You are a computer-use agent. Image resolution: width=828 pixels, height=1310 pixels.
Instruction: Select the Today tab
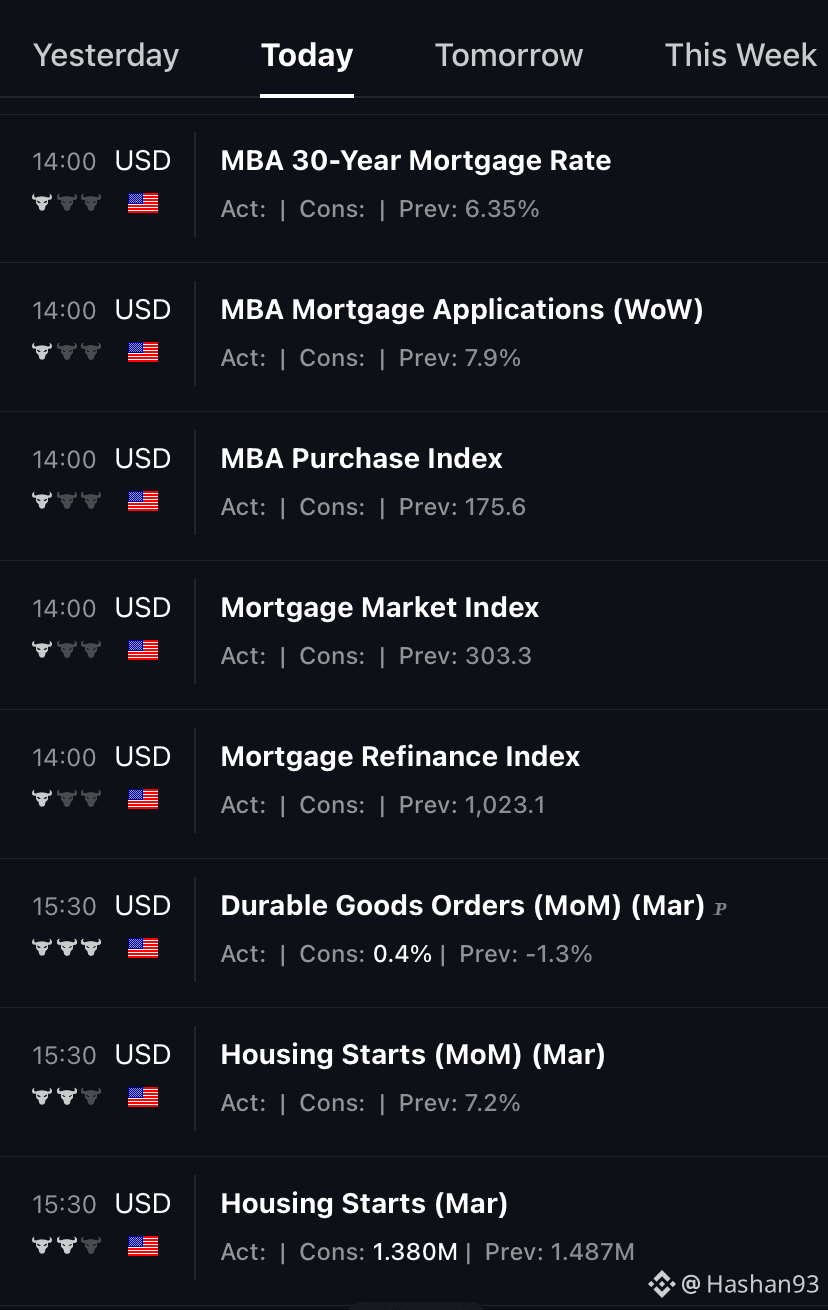pyautogui.click(x=307, y=55)
